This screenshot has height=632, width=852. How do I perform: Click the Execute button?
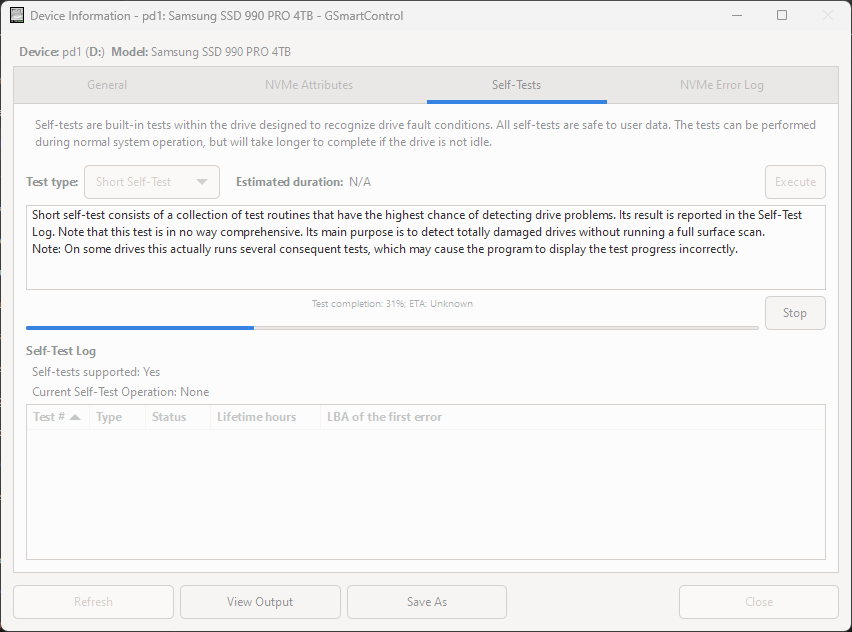coord(795,182)
